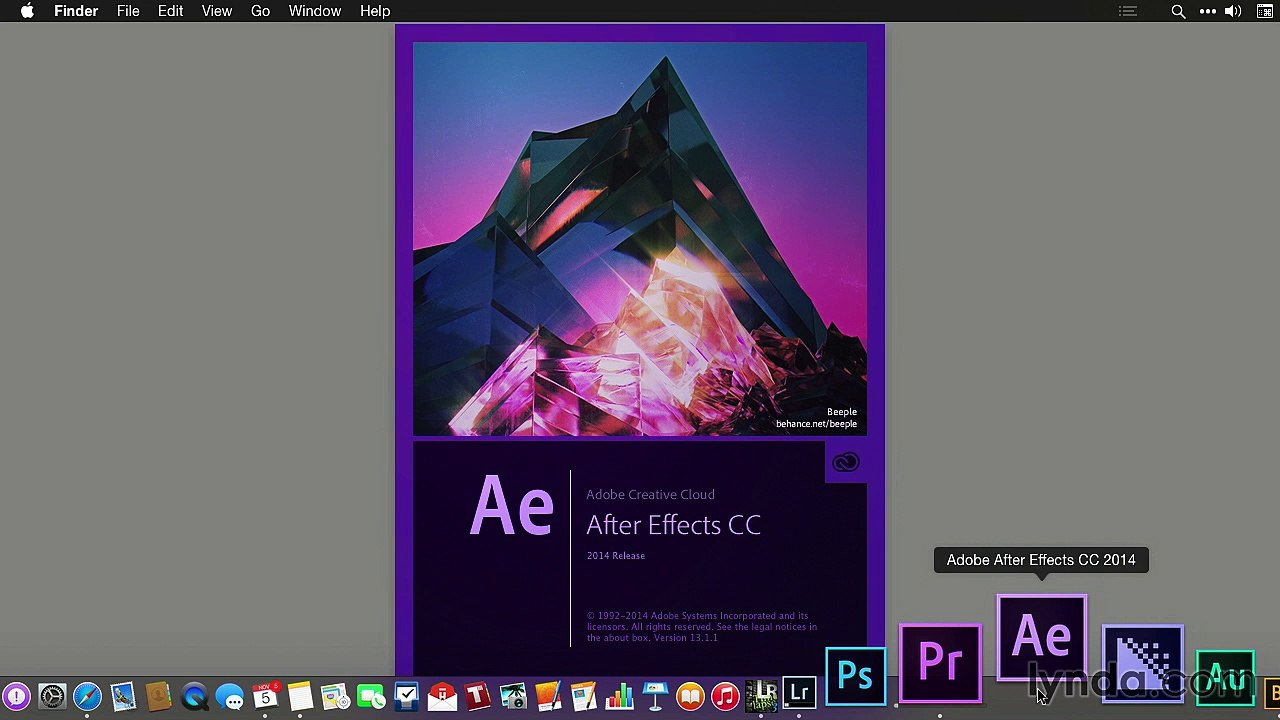Open iTunes from the dock
Screen dimensions: 1280x720
[x=726, y=695]
